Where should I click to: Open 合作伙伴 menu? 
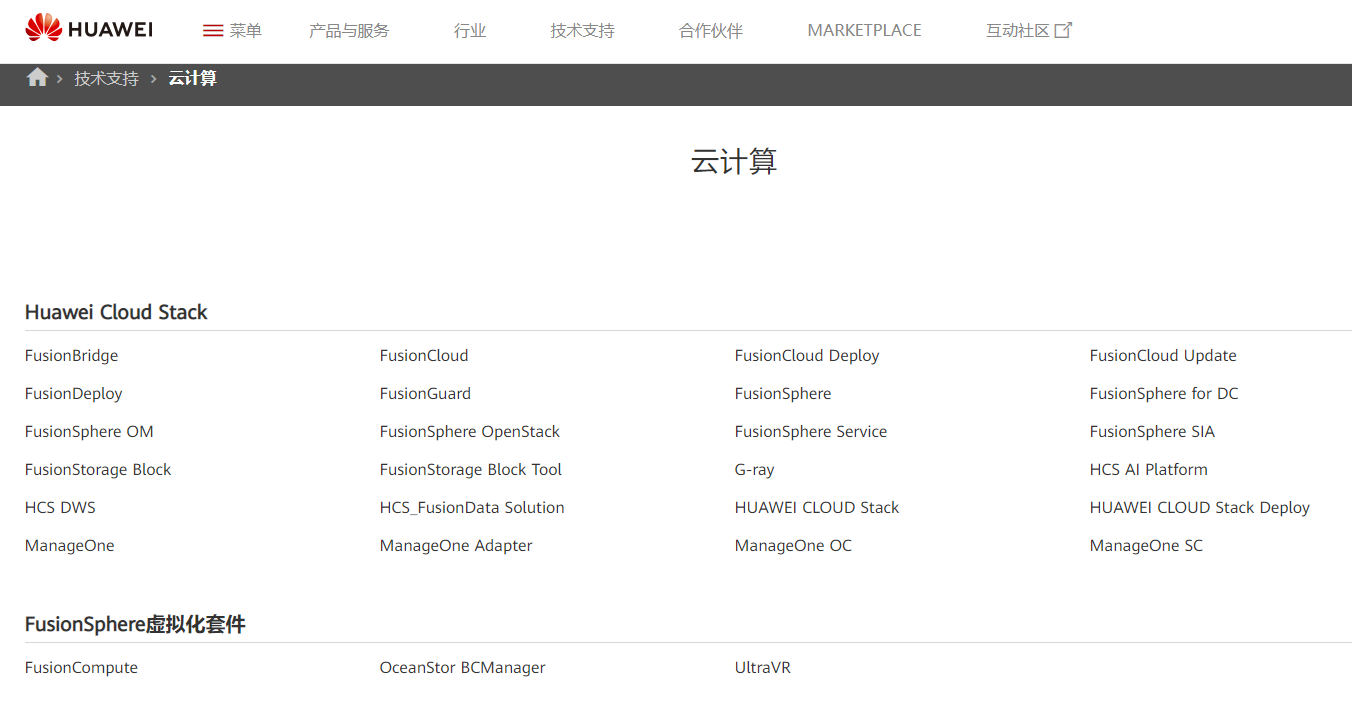click(x=711, y=31)
